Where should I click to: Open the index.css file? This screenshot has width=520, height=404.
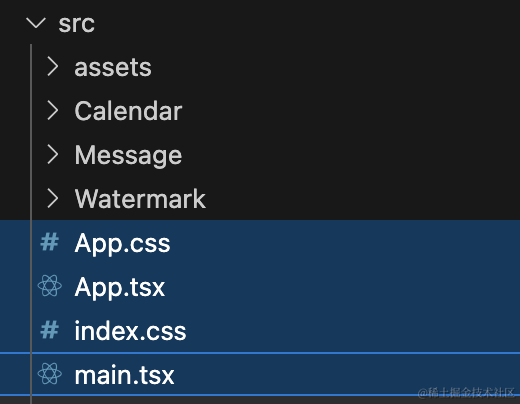point(260,330)
